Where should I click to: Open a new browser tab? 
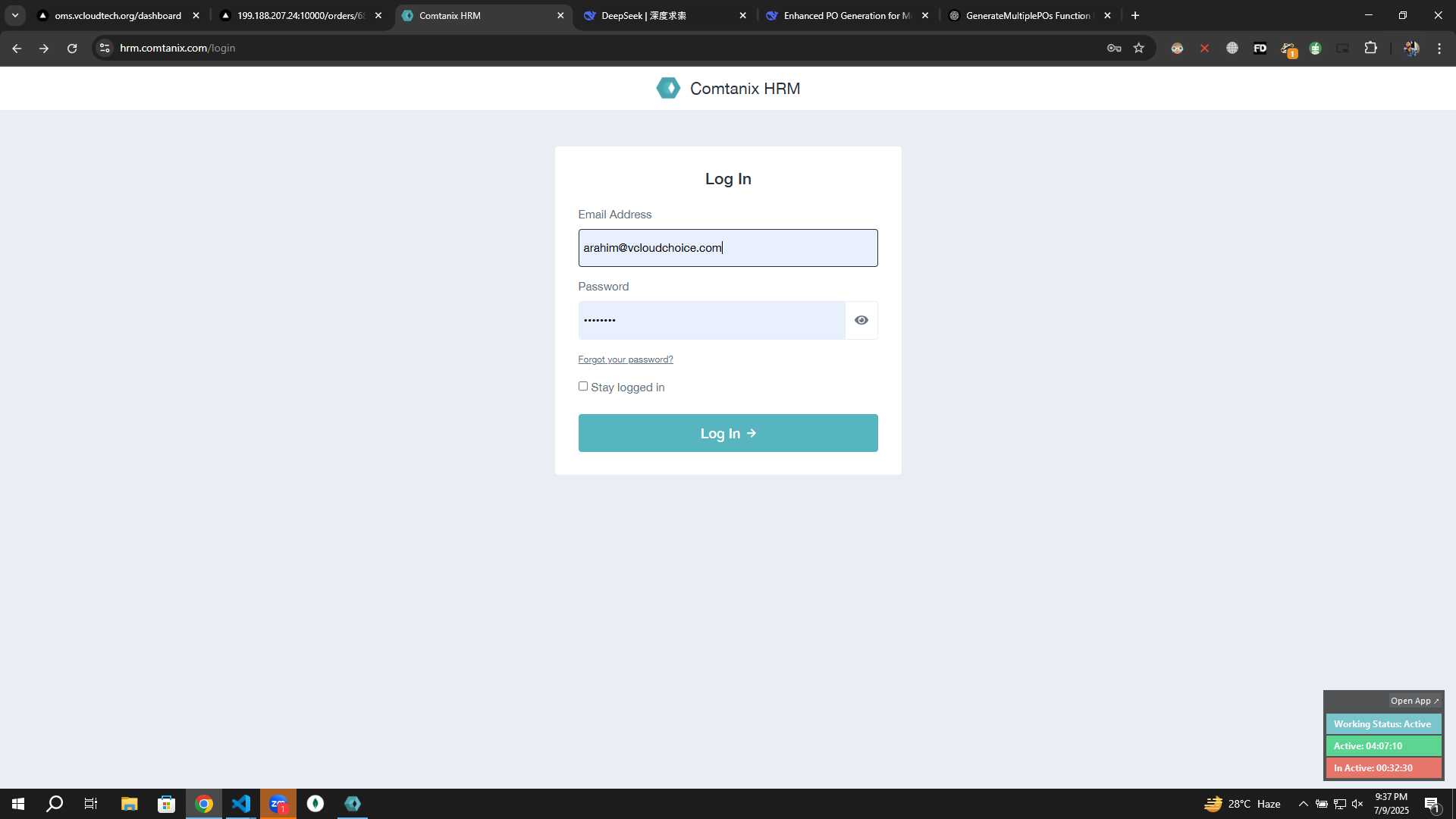(x=1135, y=15)
